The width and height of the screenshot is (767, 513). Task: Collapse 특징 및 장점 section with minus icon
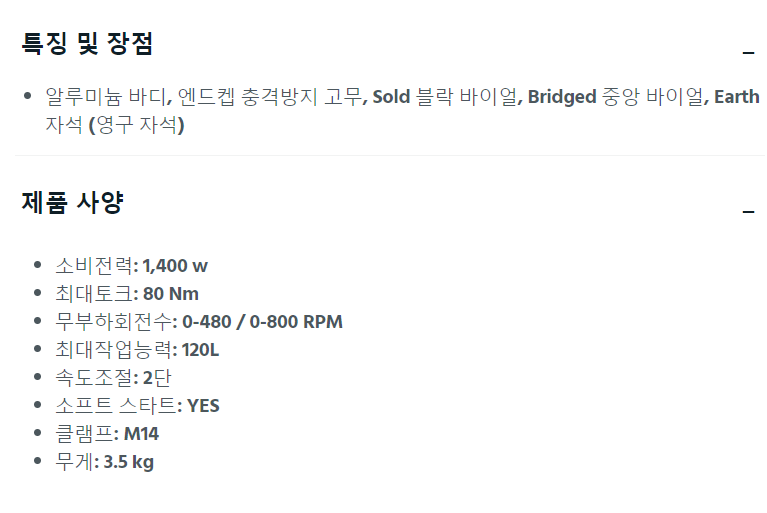[748, 52]
